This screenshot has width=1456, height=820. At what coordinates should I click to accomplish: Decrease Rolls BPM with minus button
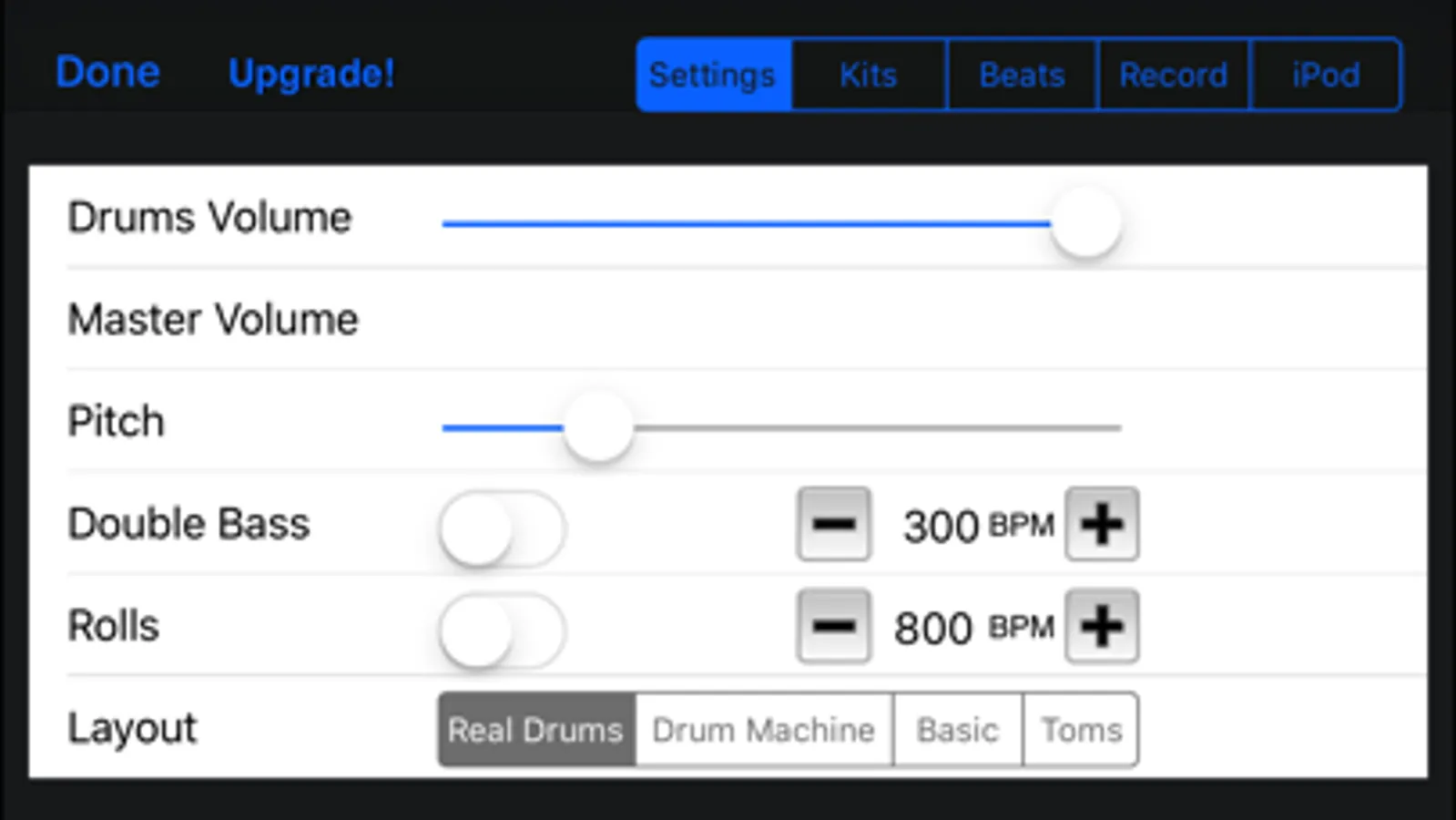pyautogui.click(x=833, y=626)
